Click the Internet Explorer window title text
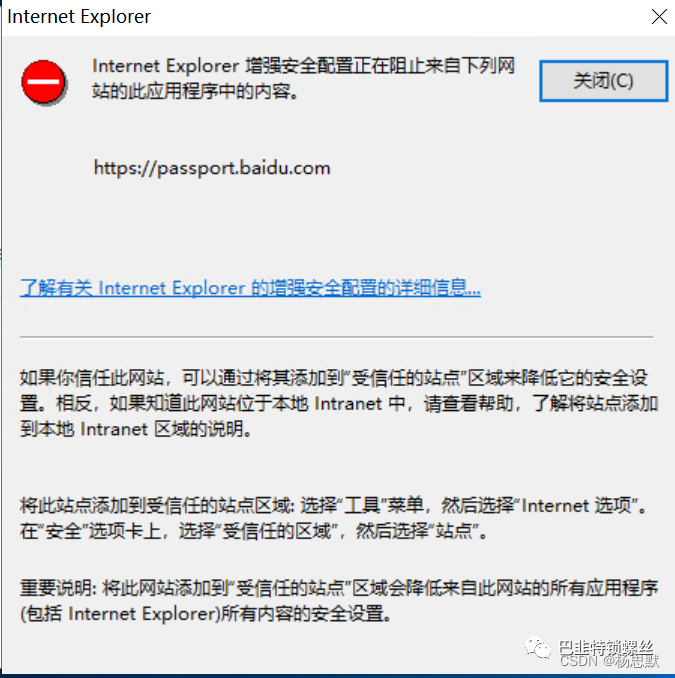This screenshot has height=678, width=675. (x=79, y=17)
